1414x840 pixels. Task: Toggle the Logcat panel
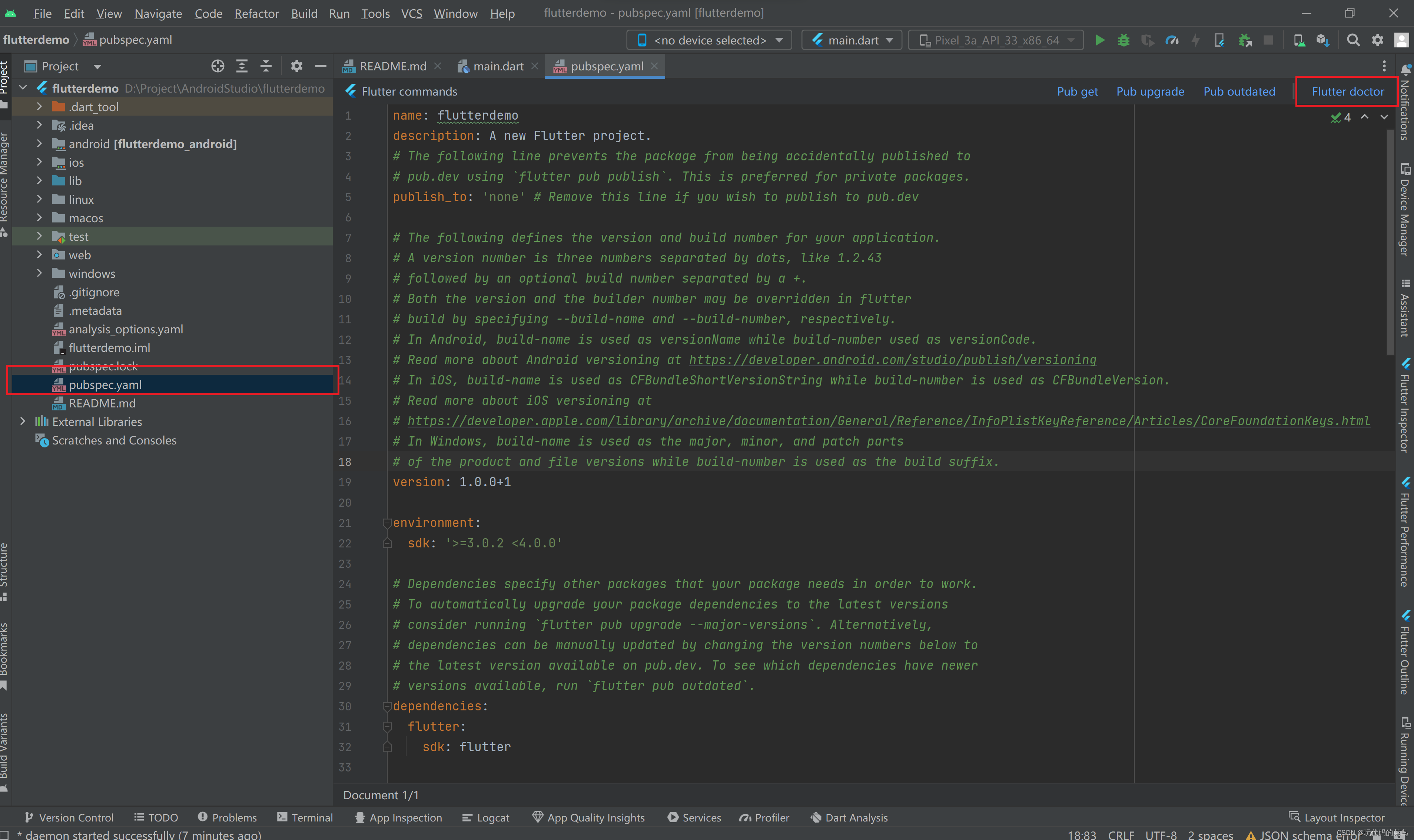click(485, 817)
